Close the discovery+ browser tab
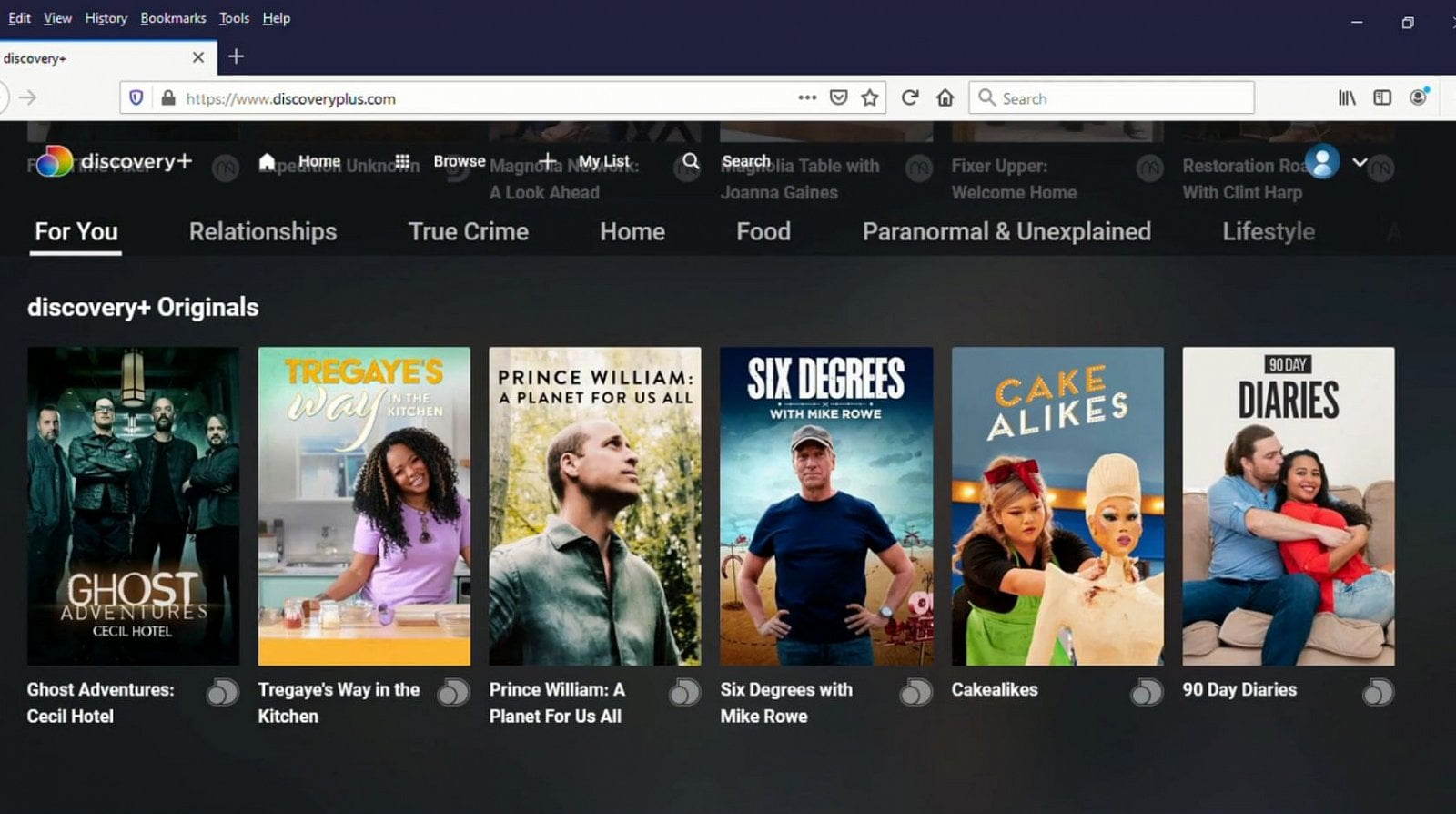The image size is (1456, 814). pyautogui.click(x=198, y=57)
